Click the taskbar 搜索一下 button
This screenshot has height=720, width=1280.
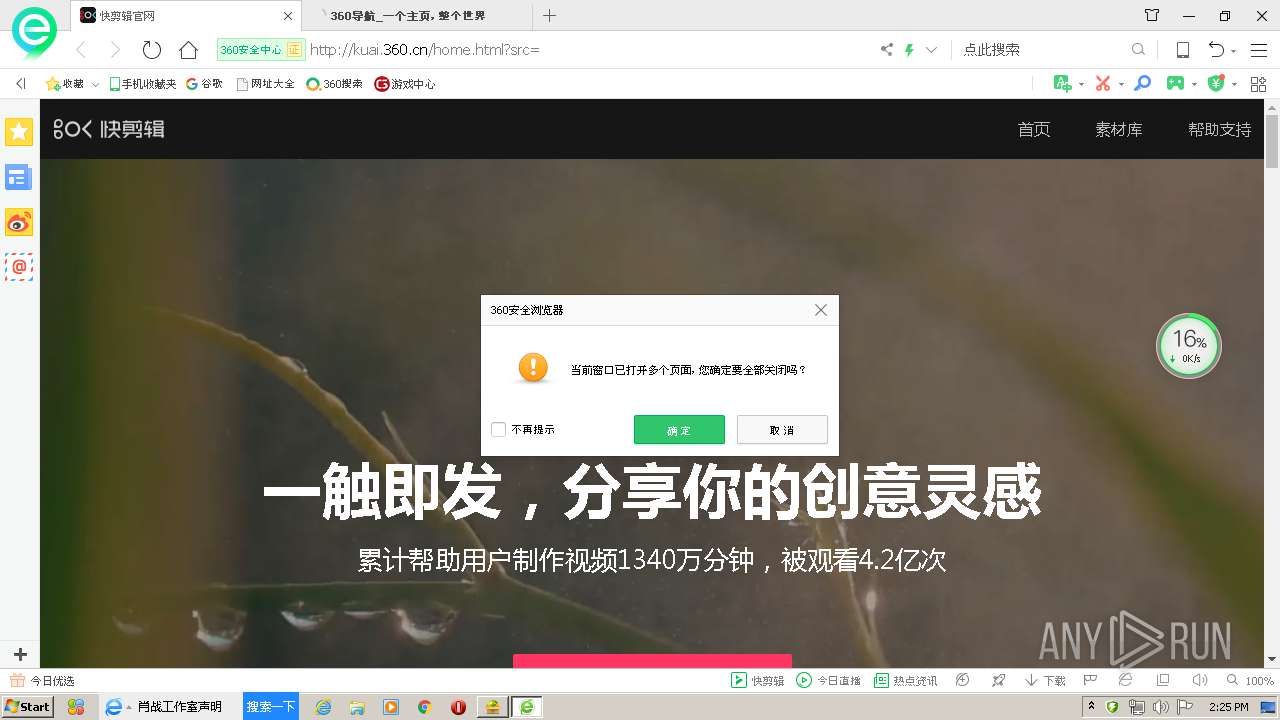(271, 706)
